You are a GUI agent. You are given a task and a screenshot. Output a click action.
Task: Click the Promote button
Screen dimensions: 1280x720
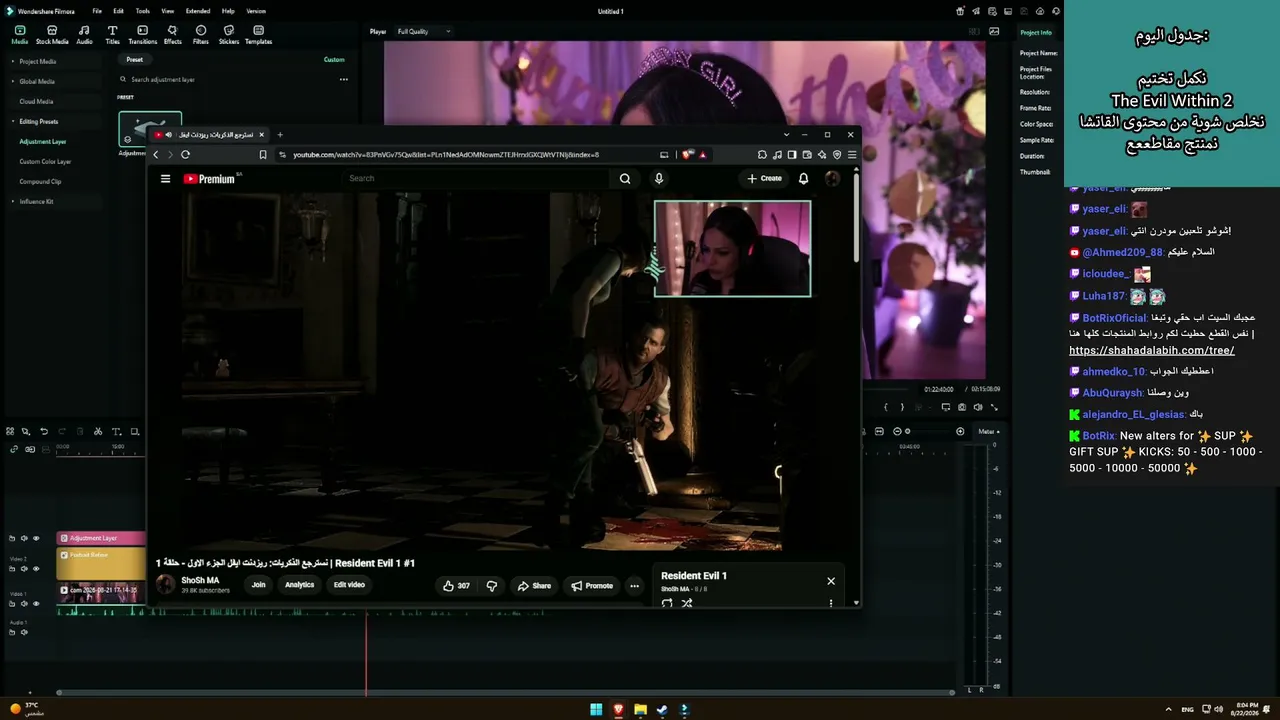(592, 586)
